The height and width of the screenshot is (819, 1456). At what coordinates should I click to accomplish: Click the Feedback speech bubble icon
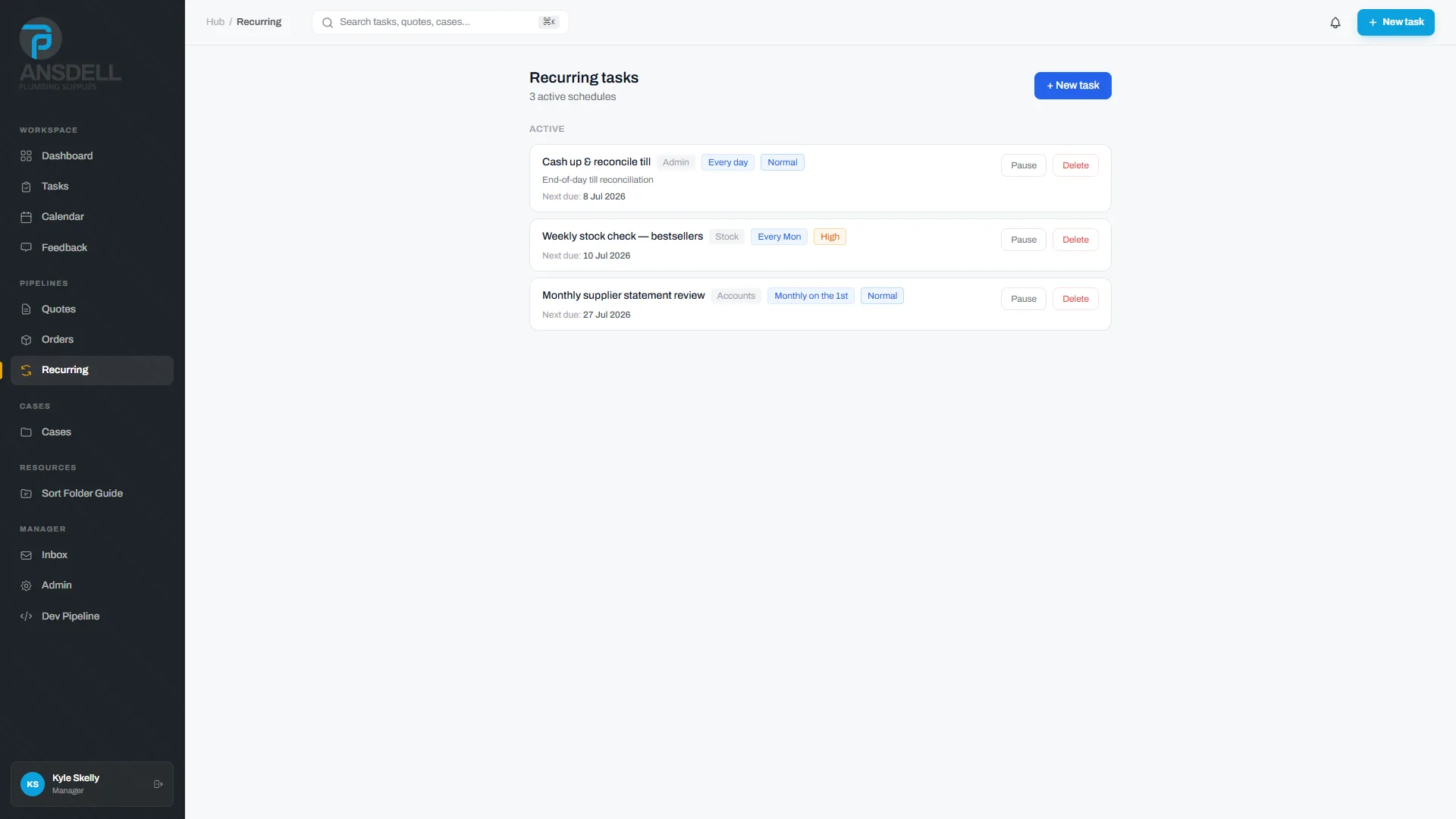coord(26,248)
